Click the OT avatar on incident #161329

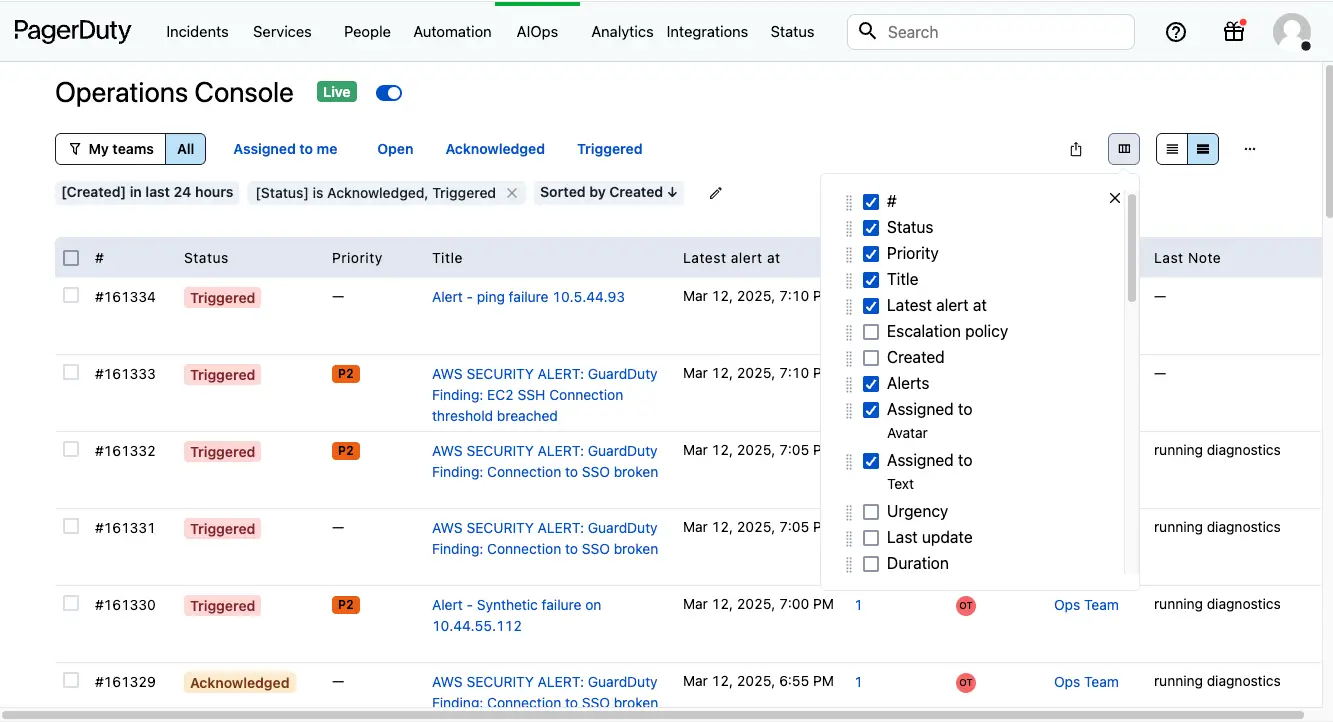pos(965,683)
